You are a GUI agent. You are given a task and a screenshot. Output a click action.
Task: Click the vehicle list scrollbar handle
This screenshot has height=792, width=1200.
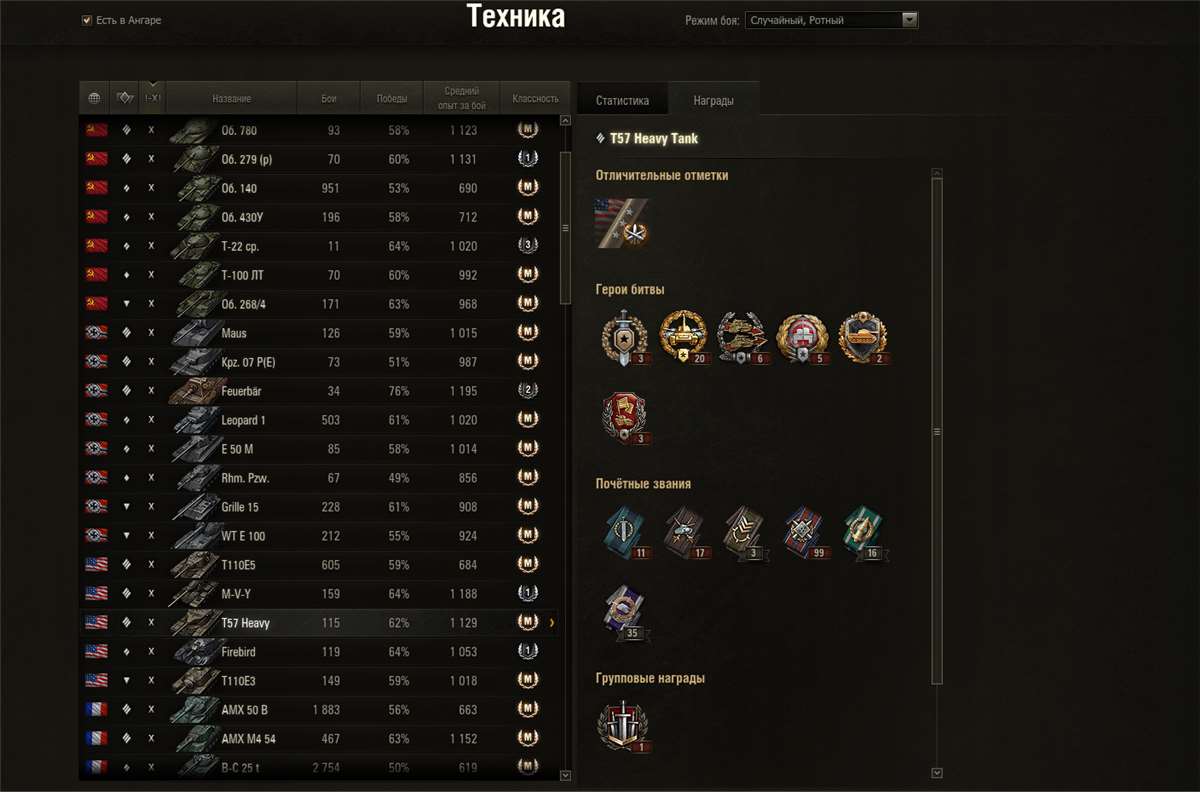point(565,228)
